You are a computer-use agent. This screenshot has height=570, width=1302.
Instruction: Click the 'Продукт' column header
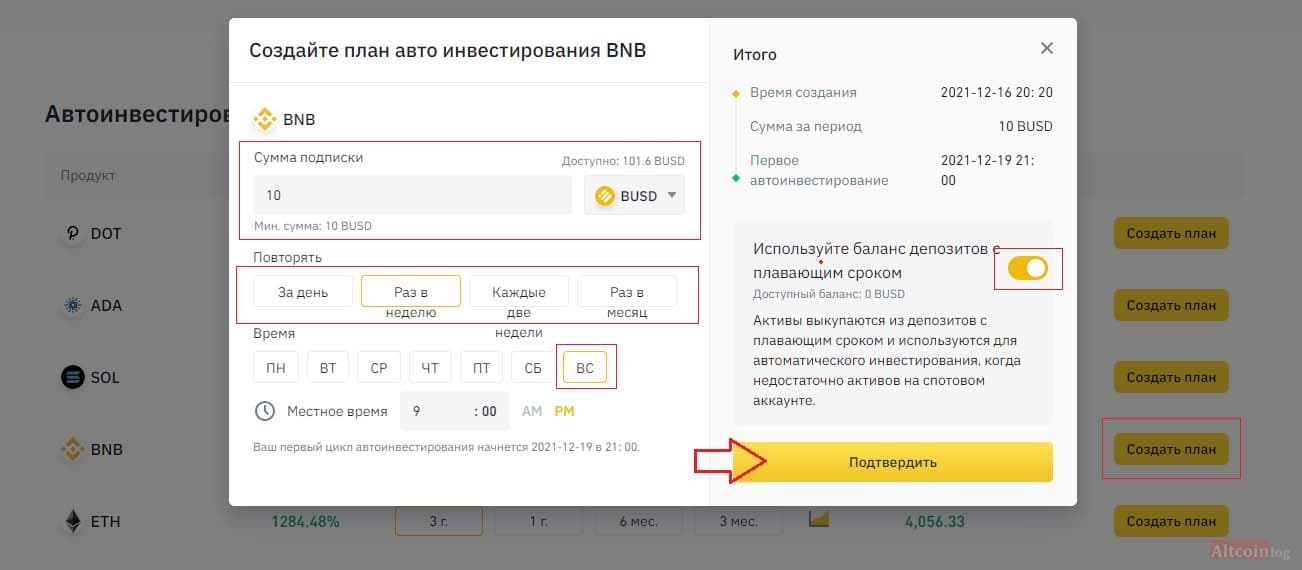88,175
